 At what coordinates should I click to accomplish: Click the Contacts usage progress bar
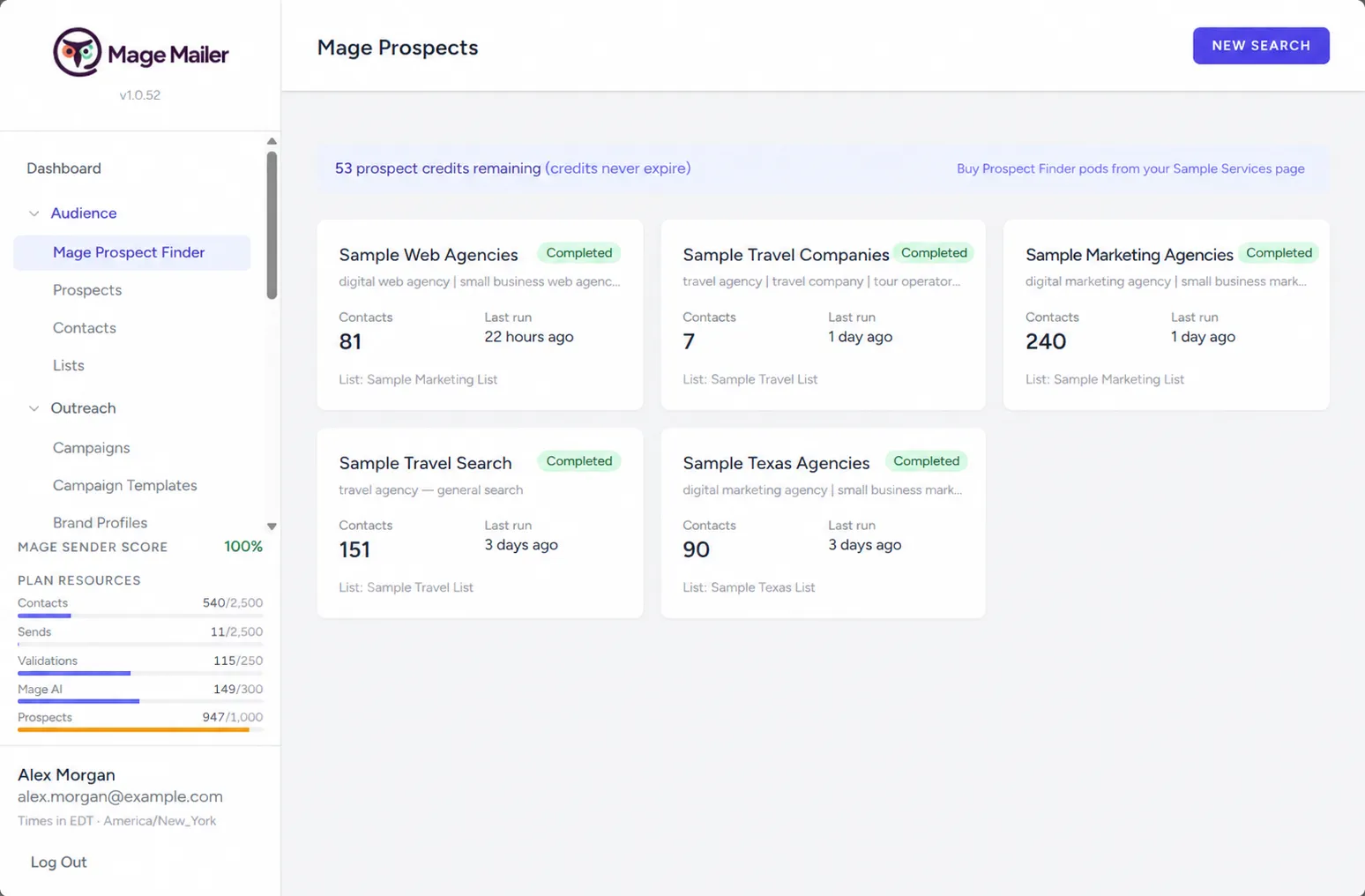coord(140,616)
